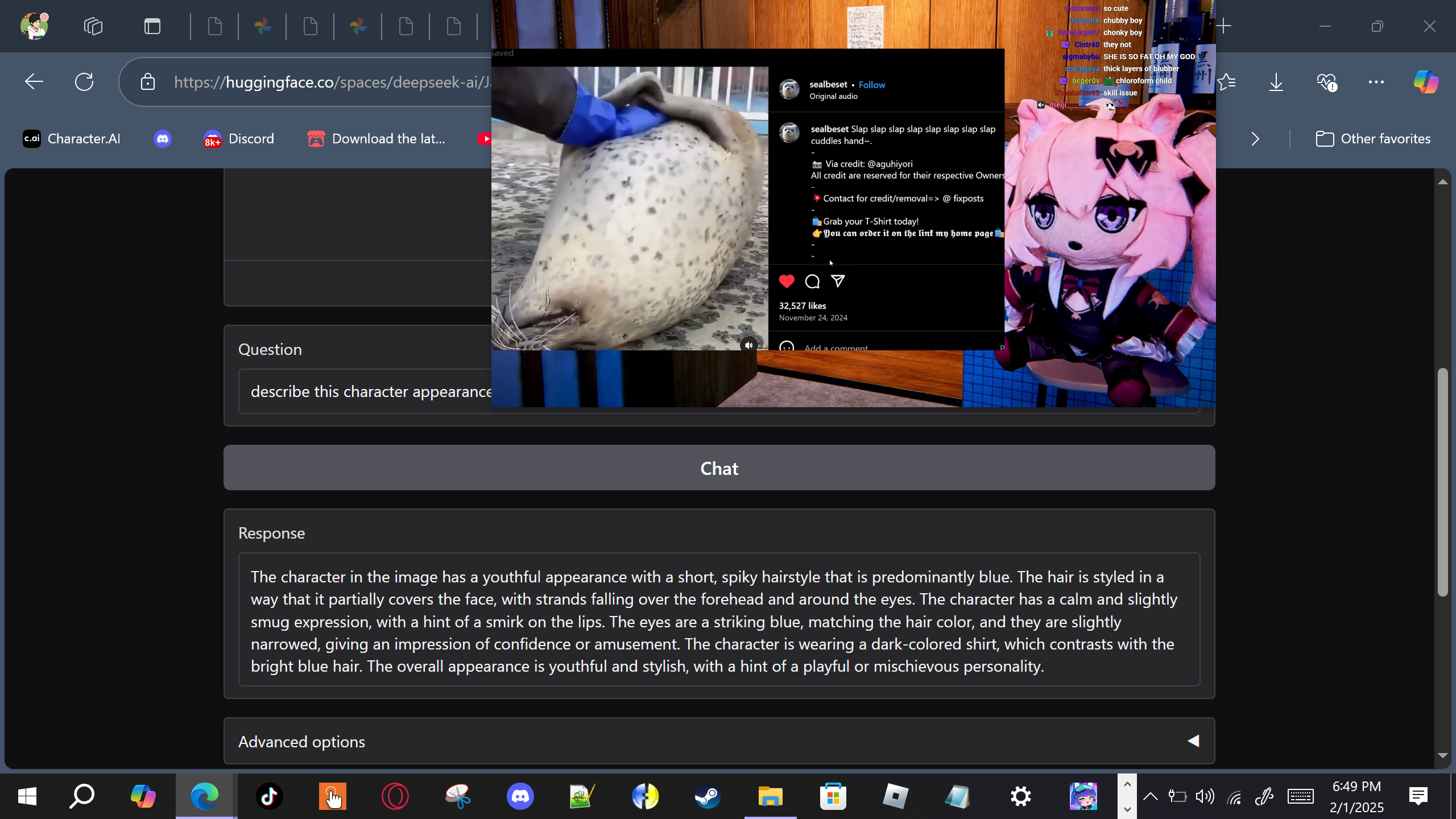Click the Instagram share post icon
This screenshot has width=1456, height=819.
838,281
